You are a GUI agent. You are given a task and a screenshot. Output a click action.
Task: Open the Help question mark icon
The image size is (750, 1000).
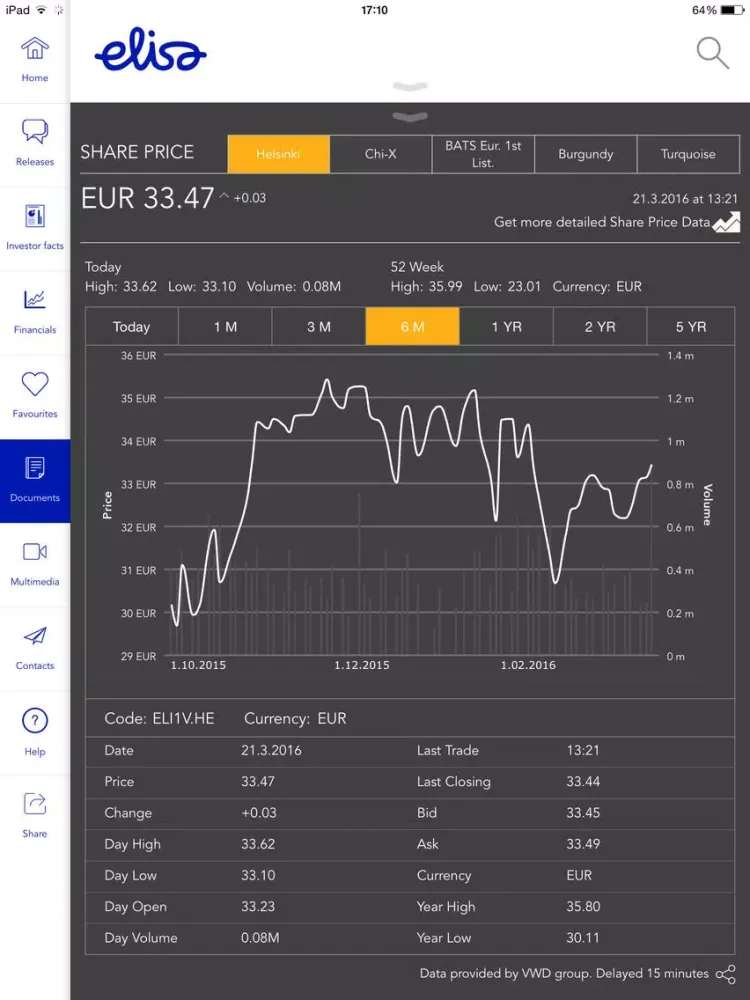pyautogui.click(x=34, y=721)
